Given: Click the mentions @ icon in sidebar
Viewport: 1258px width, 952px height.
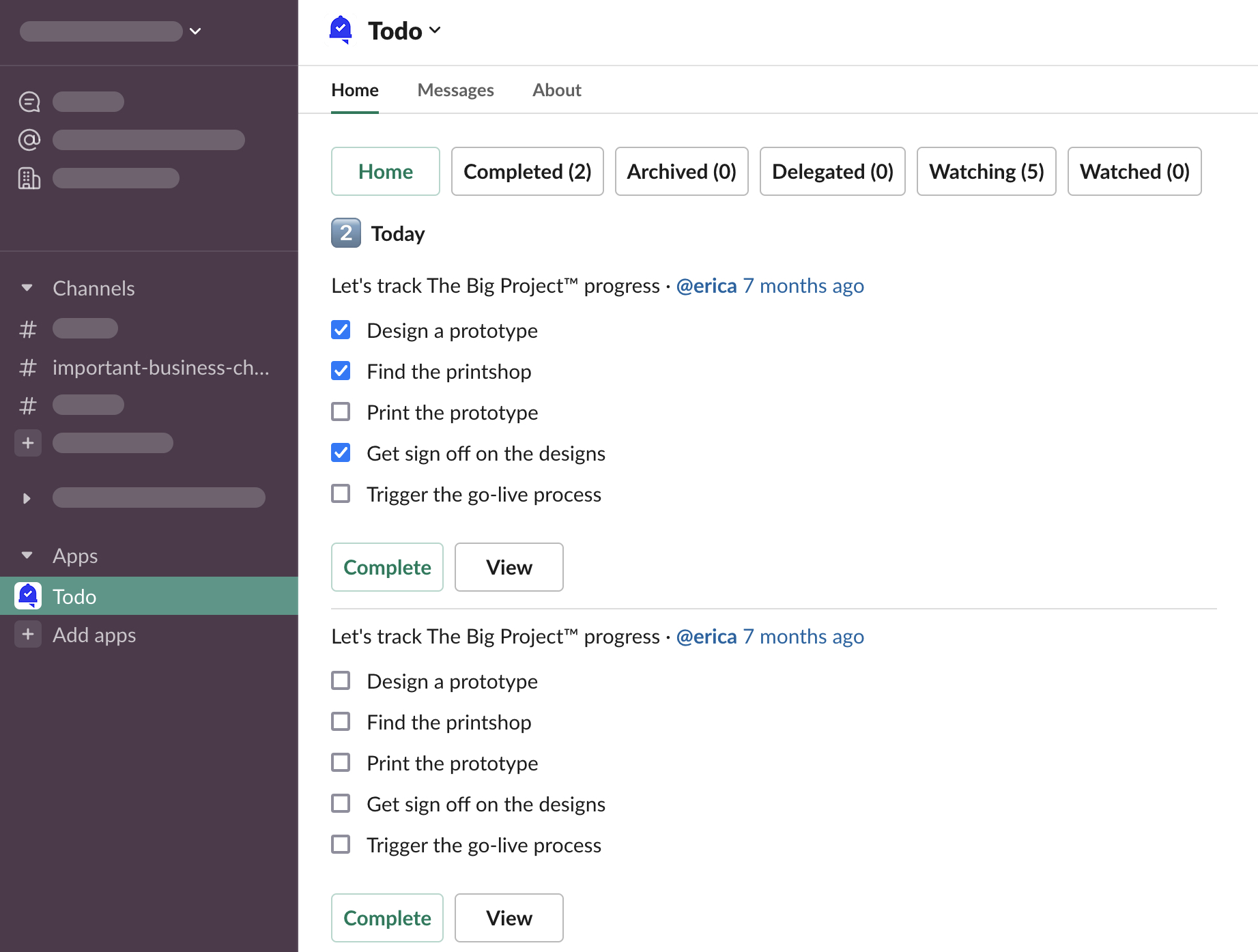Looking at the screenshot, I should [29, 140].
